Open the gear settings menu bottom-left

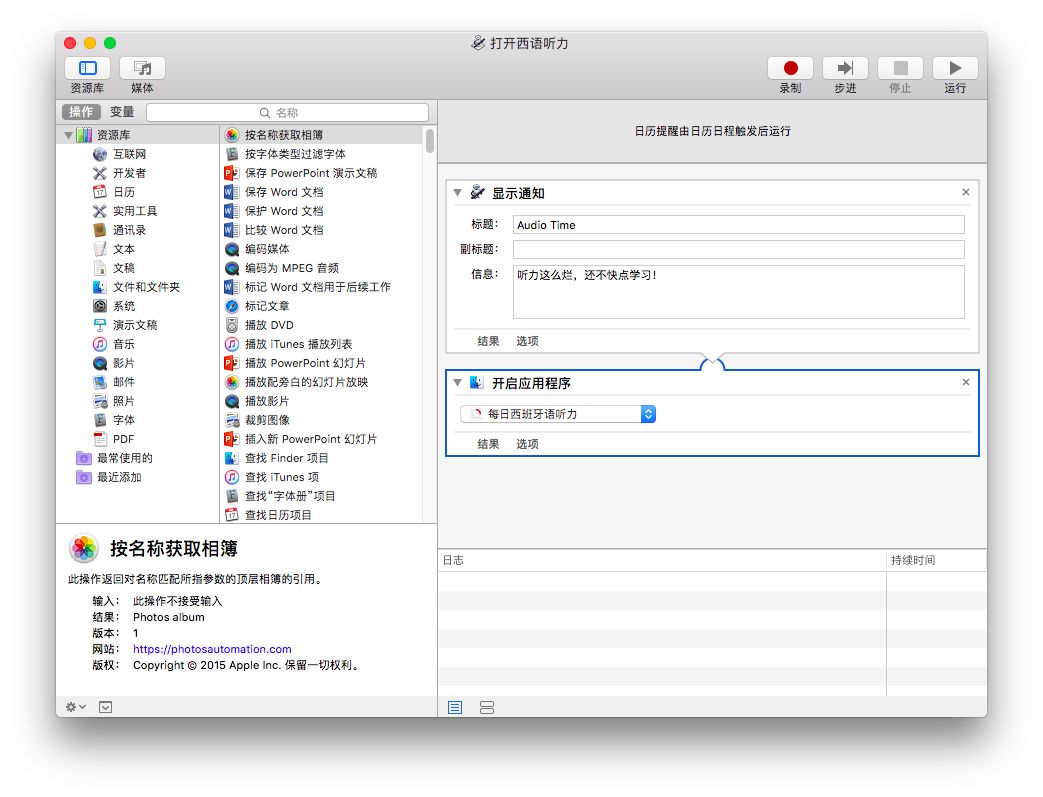(75, 707)
